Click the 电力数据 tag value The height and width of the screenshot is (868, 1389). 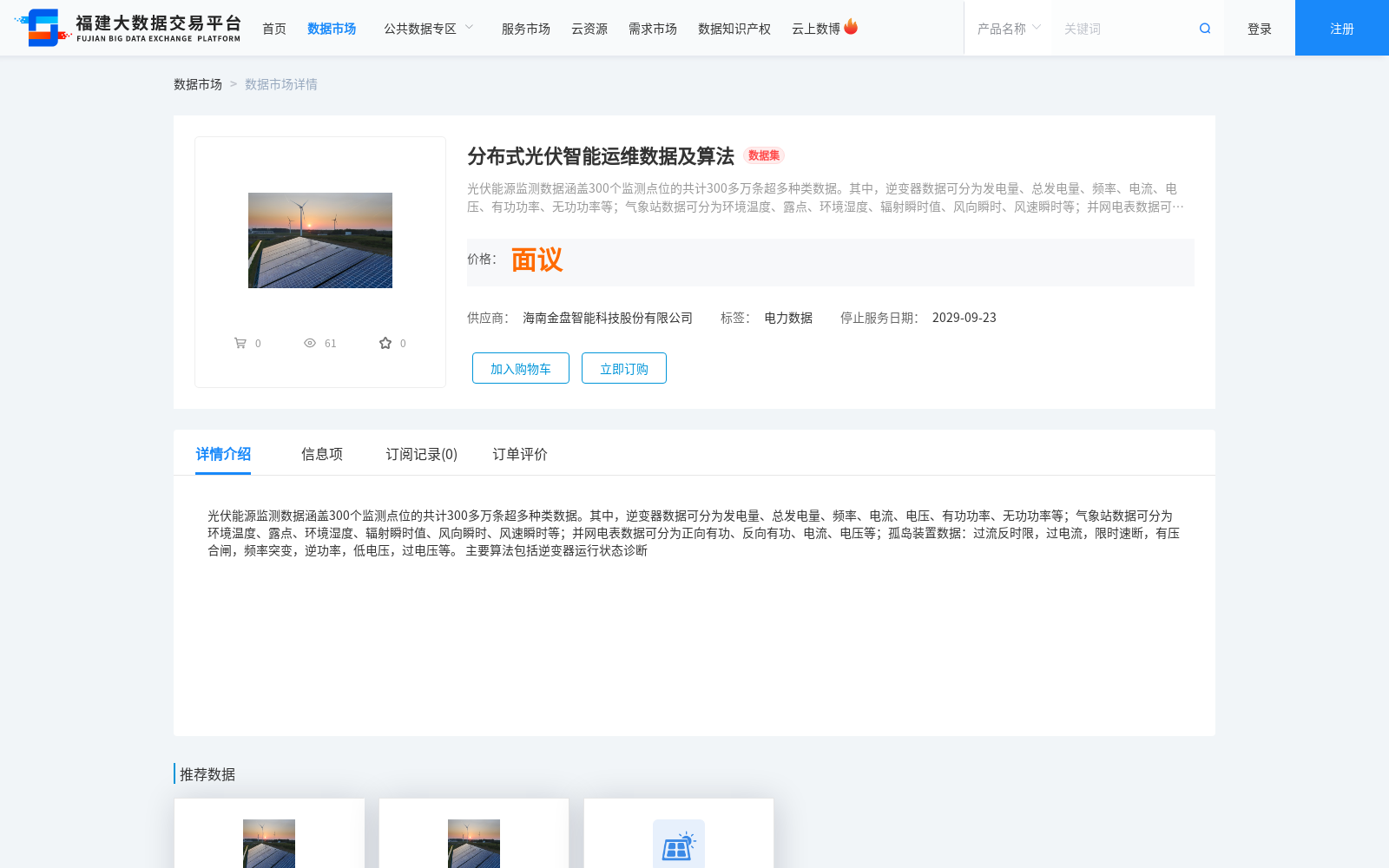point(788,318)
